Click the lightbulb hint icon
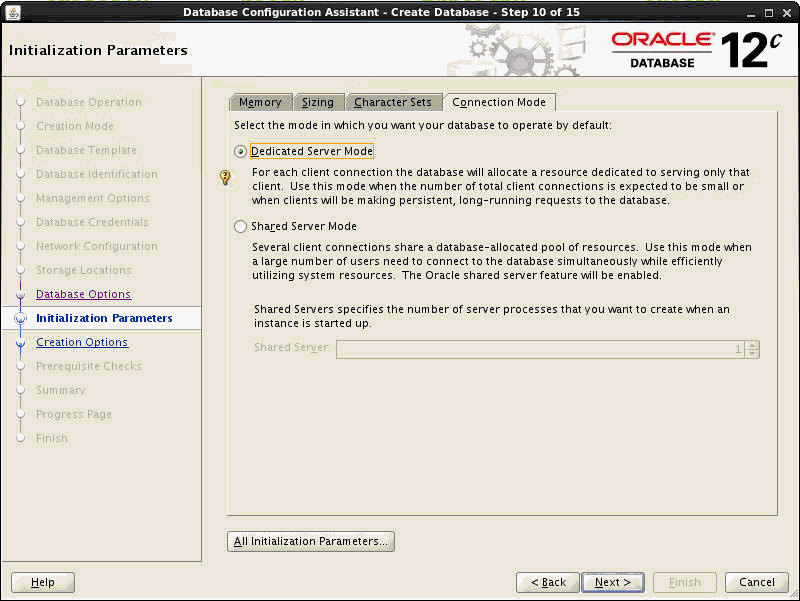The width and height of the screenshot is (800, 601). tap(225, 177)
